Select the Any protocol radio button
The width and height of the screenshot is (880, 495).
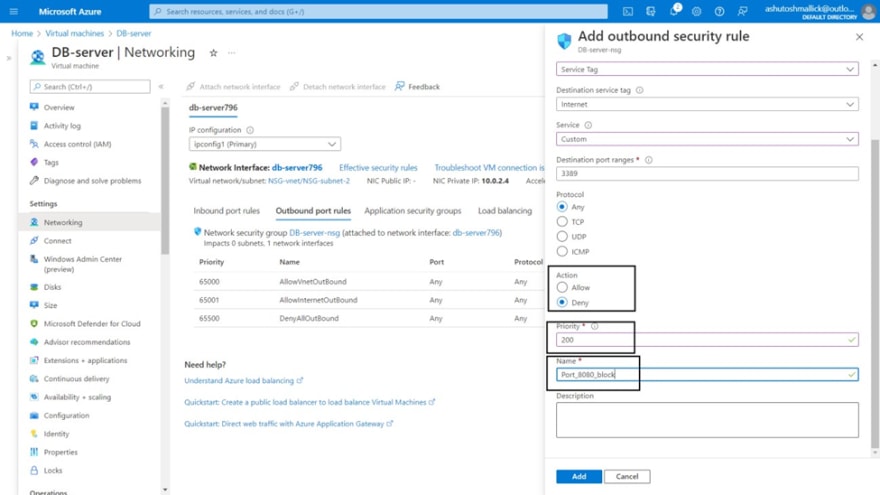click(562, 207)
